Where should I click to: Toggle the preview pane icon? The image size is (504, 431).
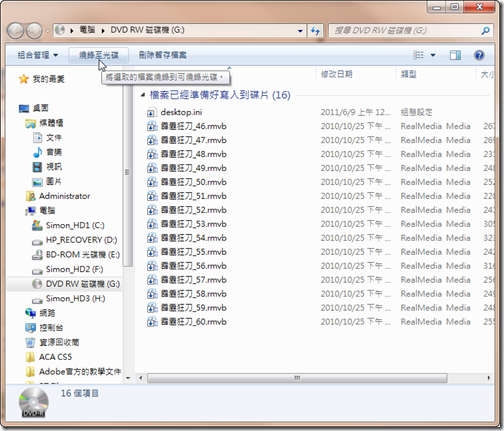[x=455, y=55]
